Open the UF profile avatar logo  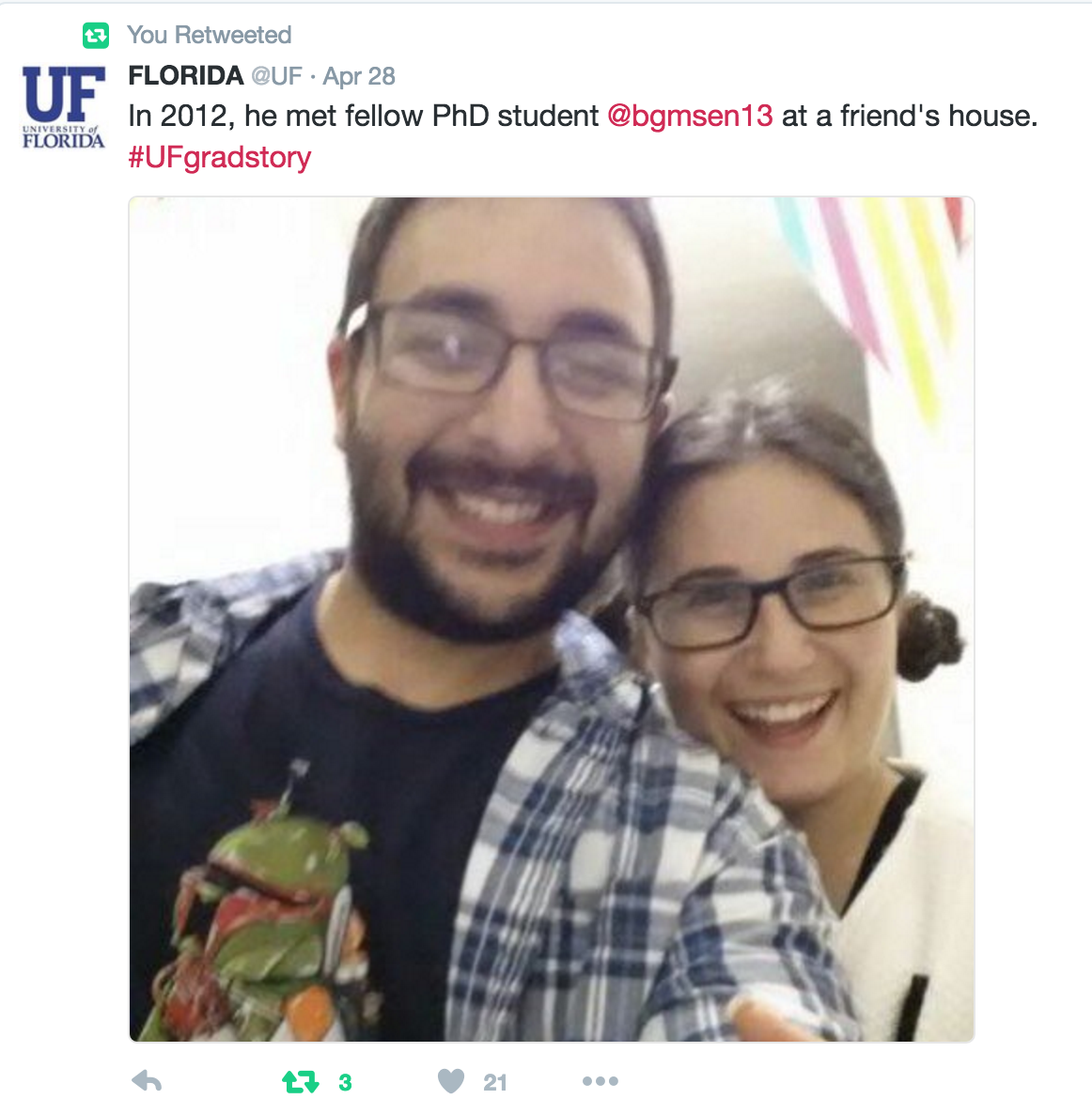pos(64,106)
